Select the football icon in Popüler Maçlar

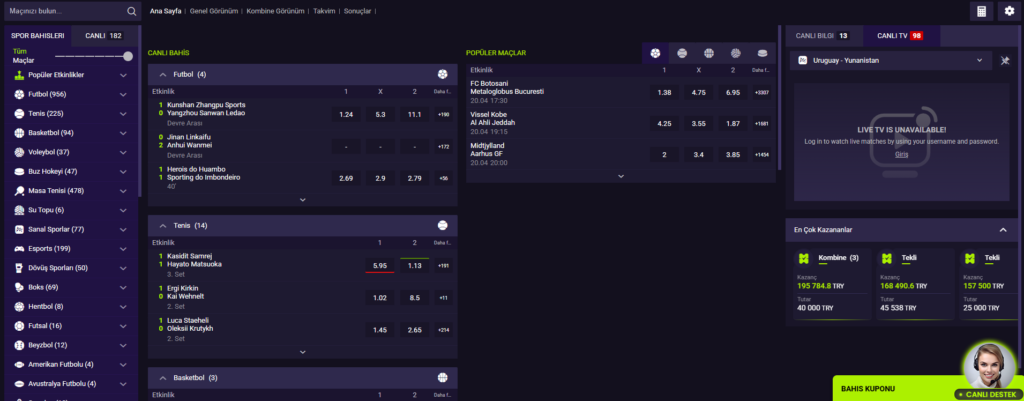click(x=655, y=53)
